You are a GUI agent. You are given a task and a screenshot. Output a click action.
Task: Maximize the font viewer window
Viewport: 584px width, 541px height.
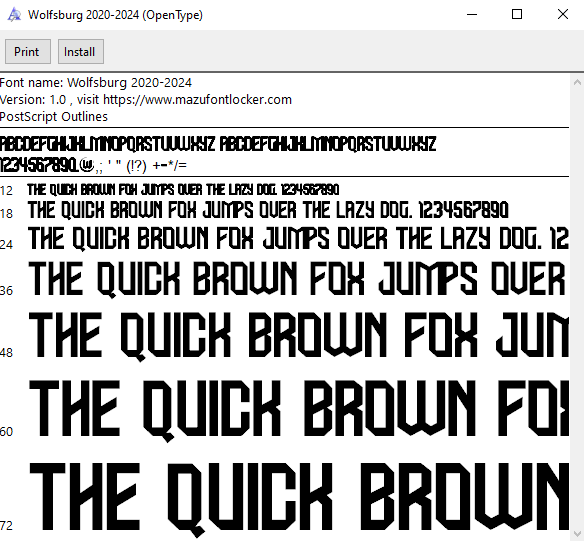point(517,15)
